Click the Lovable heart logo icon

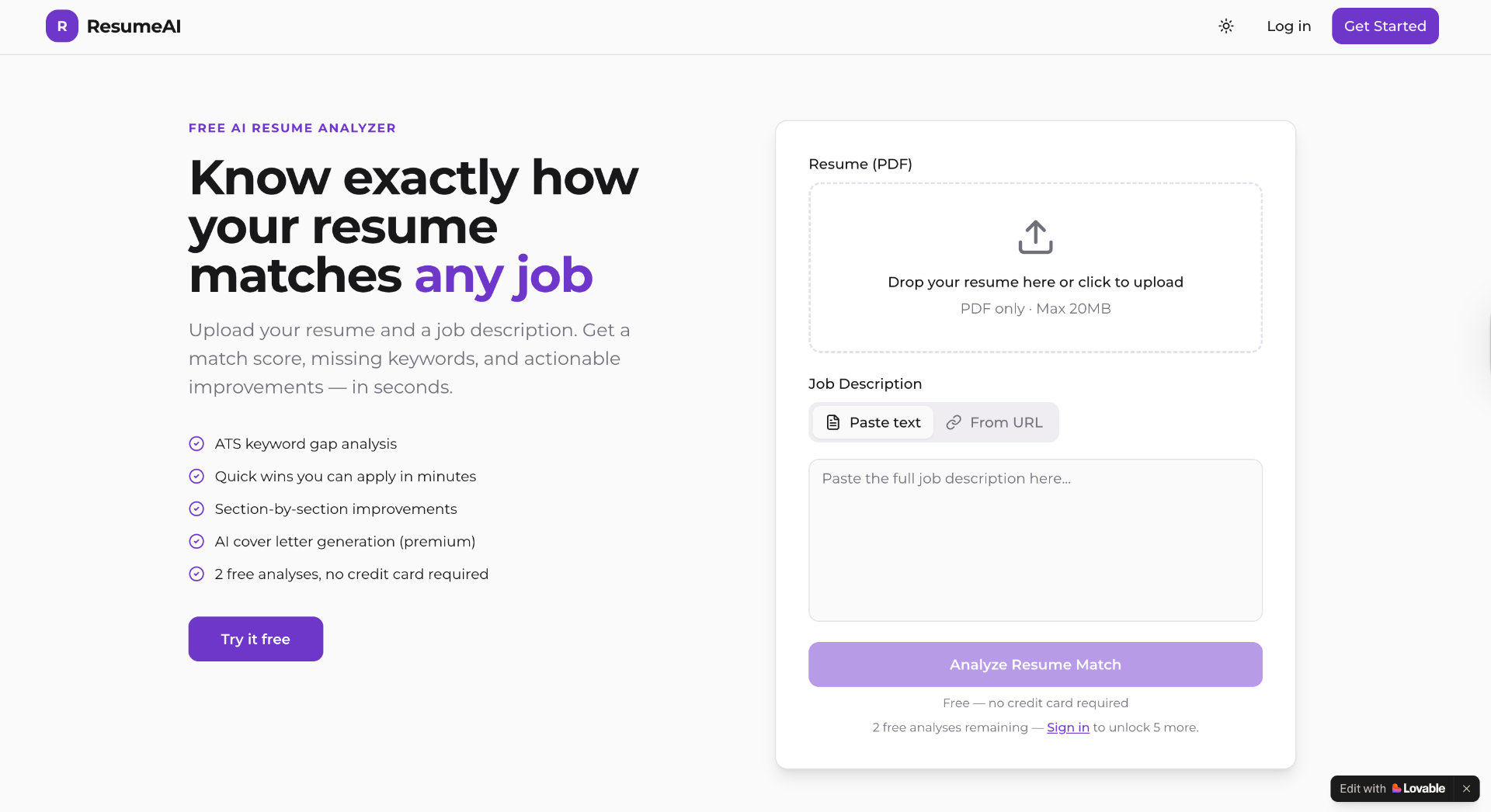pyautogui.click(x=1397, y=789)
